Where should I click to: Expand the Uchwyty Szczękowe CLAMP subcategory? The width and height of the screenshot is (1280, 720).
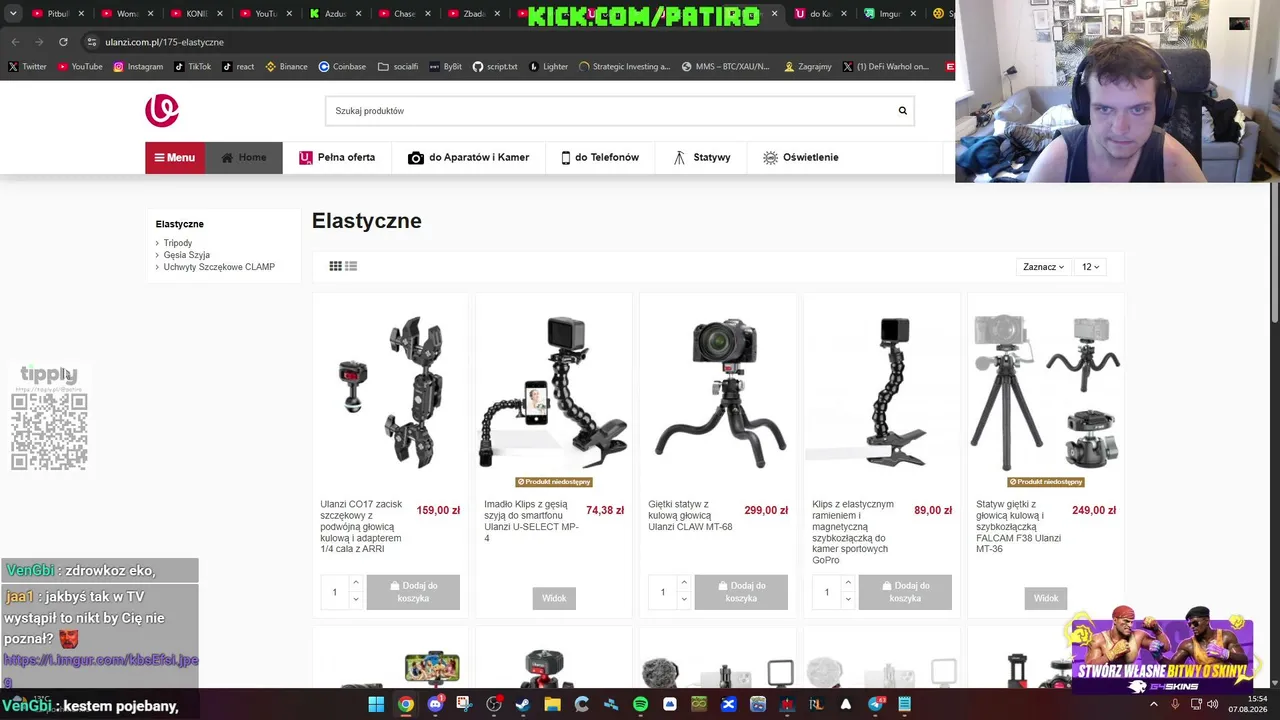click(218, 267)
